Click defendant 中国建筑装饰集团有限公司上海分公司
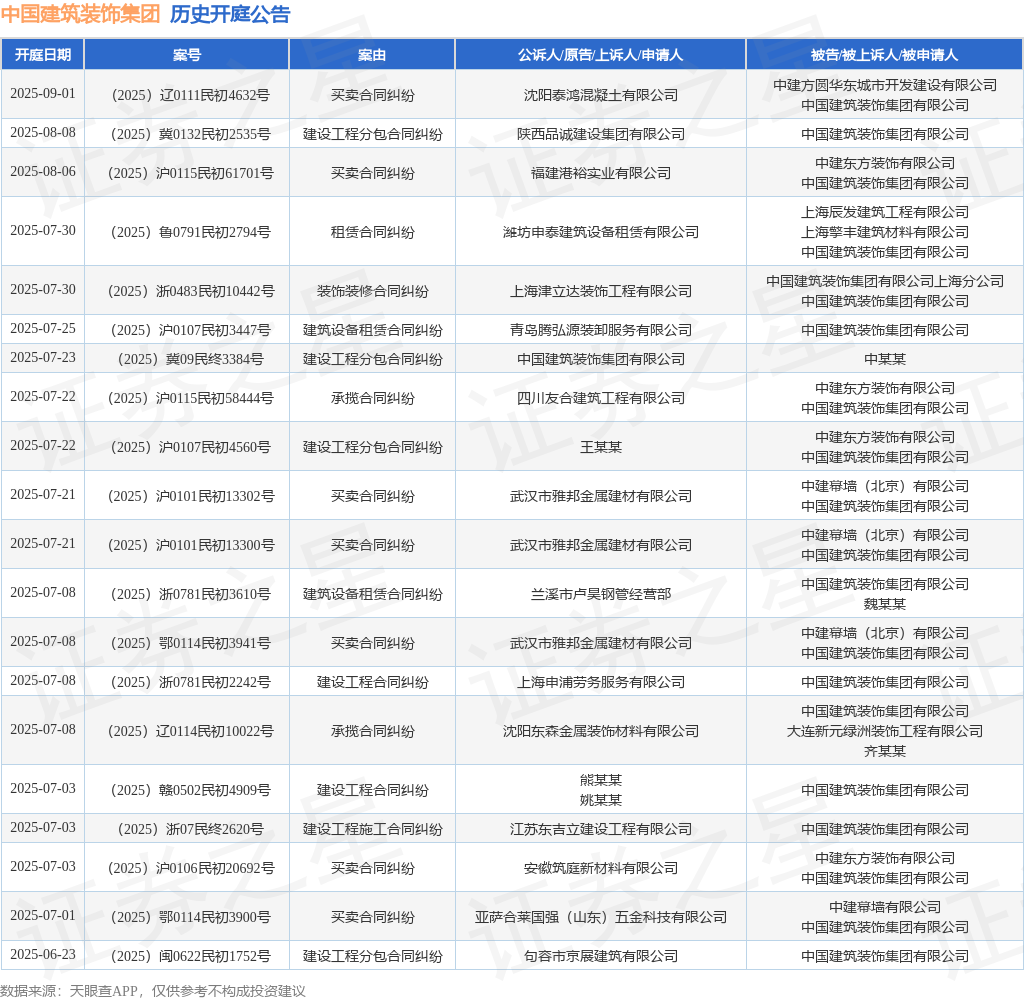This screenshot has width=1024, height=1000. (885, 281)
